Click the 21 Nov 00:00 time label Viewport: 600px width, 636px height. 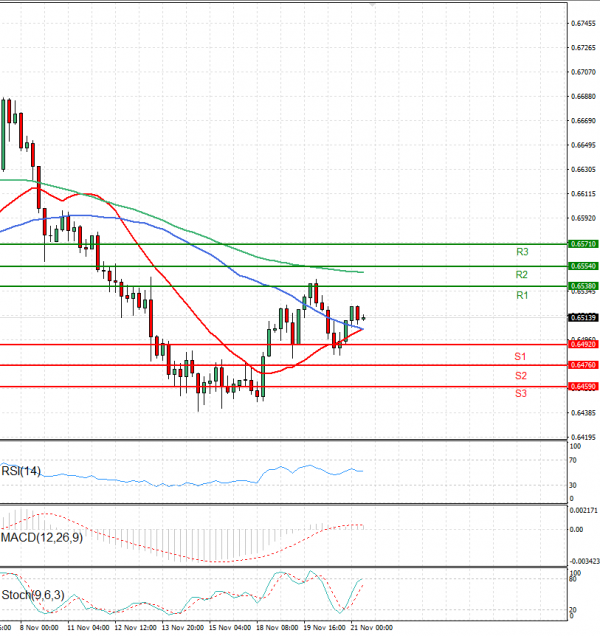click(371, 630)
